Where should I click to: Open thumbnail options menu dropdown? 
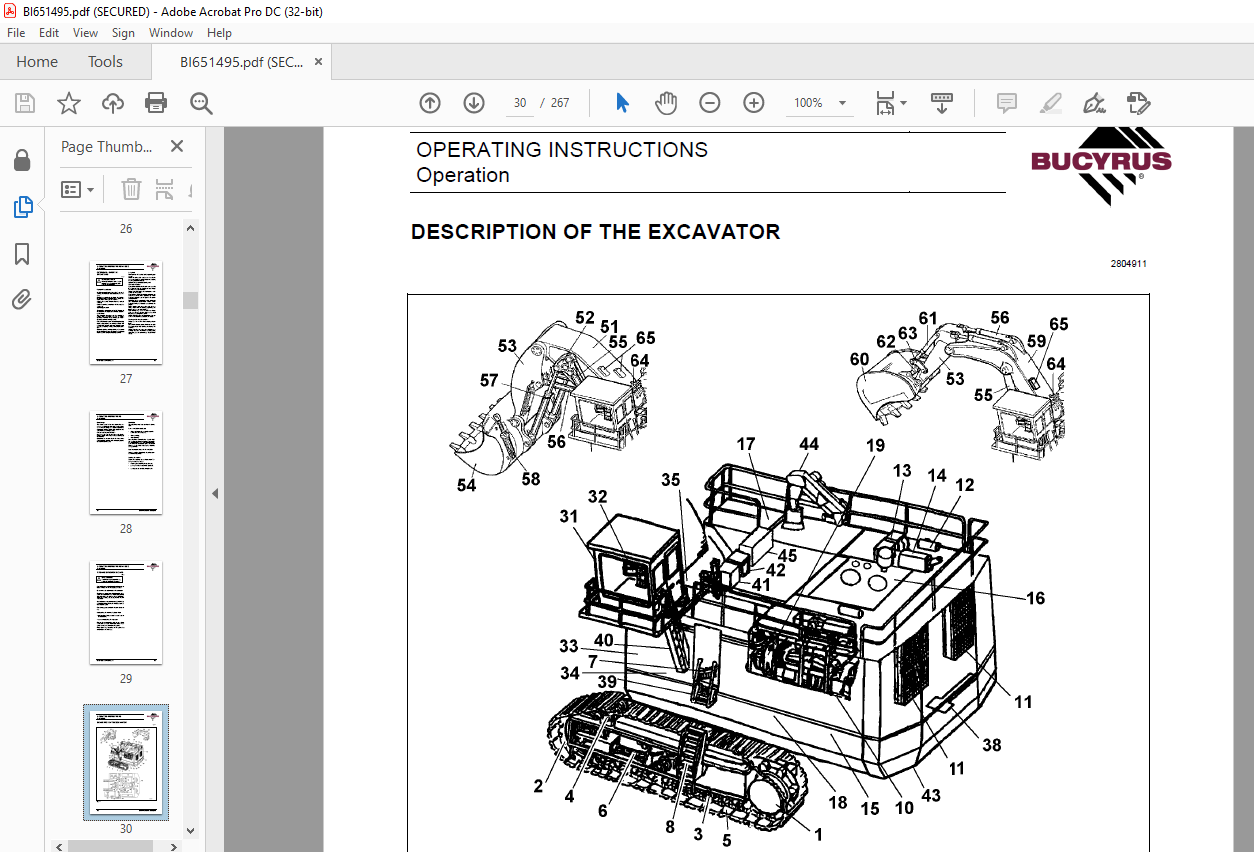point(78,189)
